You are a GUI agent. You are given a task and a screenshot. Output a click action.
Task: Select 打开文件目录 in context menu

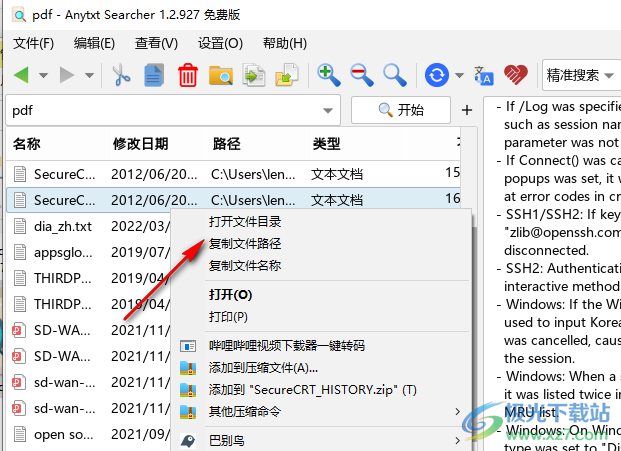(245, 222)
